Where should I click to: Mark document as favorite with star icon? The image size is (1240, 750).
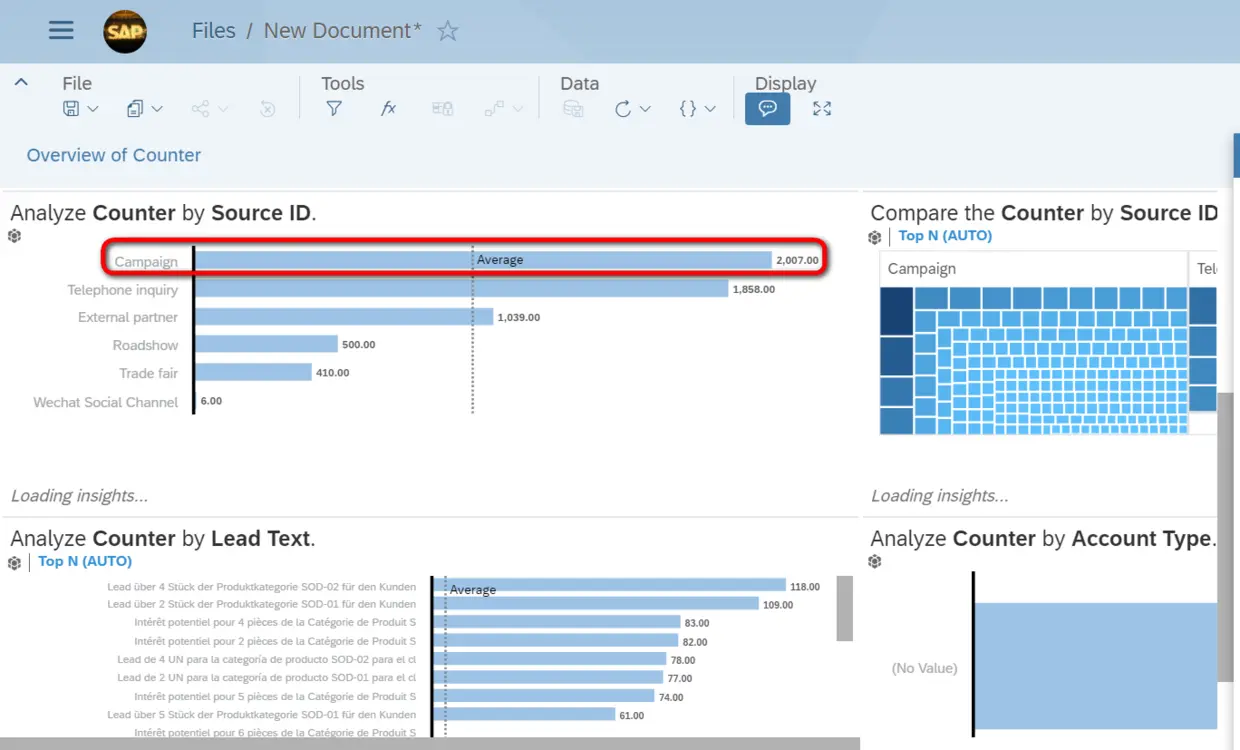click(x=448, y=31)
